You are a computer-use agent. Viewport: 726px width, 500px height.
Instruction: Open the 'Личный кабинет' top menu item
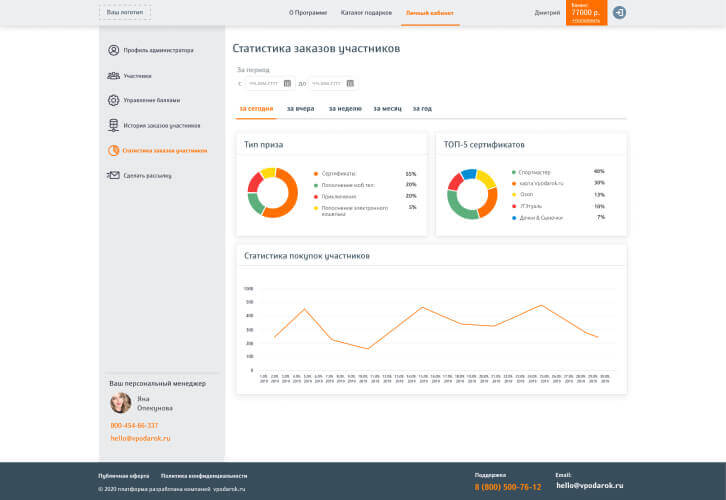coord(430,13)
